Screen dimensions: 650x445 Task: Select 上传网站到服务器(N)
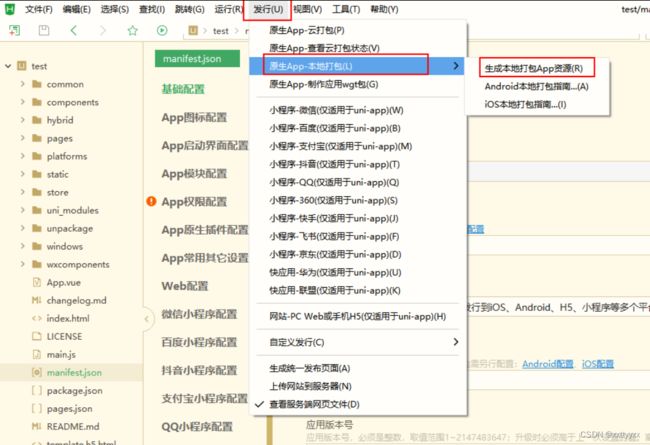pos(310,387)
